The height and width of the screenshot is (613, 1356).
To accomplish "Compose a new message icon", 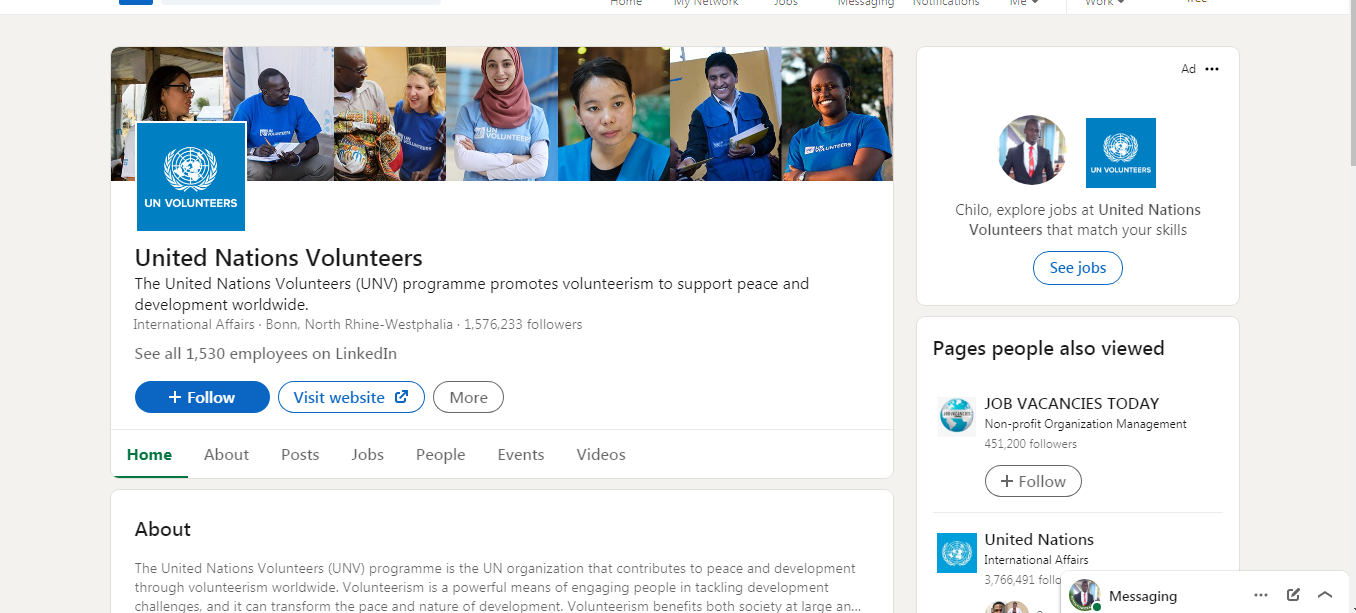I will [x=1293, y=595].
